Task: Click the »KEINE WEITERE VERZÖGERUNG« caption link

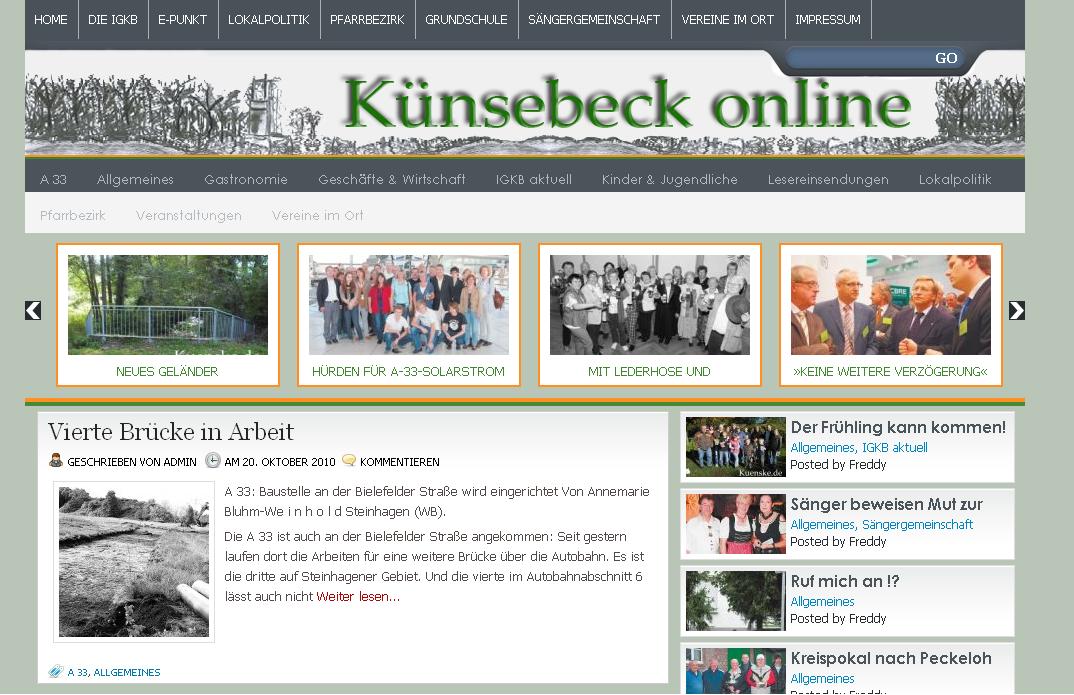Action: click(890, 371)
